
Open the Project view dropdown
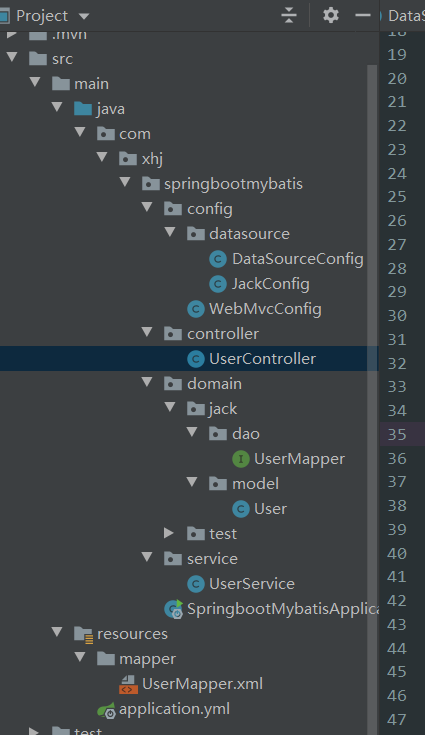(x=84, y=16)
